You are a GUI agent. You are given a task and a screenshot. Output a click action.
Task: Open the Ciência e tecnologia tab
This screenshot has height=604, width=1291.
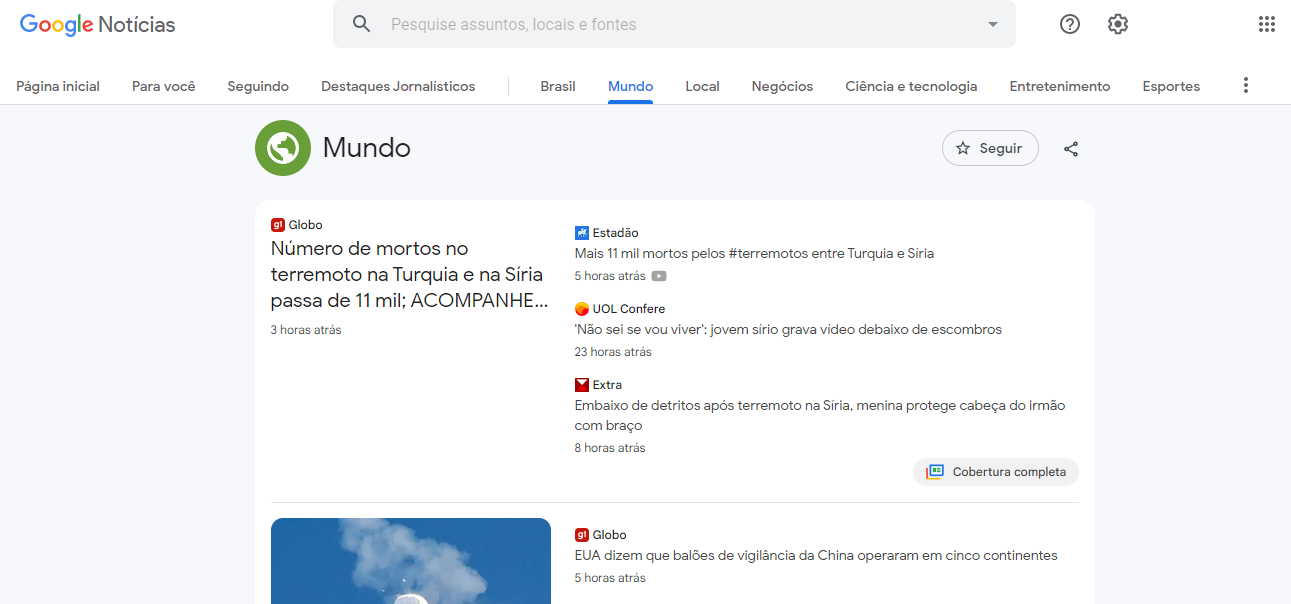coord(911,86)
